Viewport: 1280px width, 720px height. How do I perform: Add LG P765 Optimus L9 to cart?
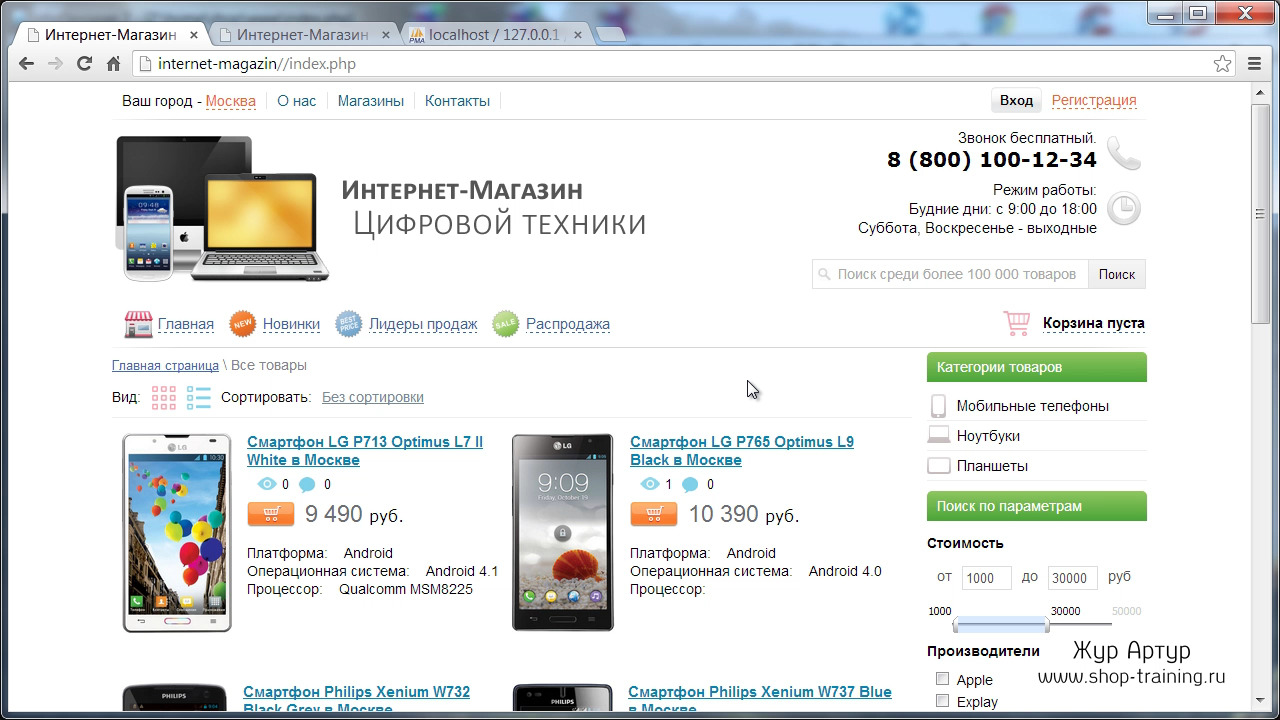pos(653,514)
